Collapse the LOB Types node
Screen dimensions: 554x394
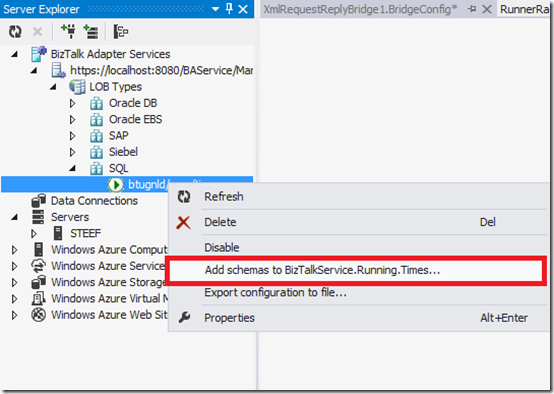tap(53, 87)
